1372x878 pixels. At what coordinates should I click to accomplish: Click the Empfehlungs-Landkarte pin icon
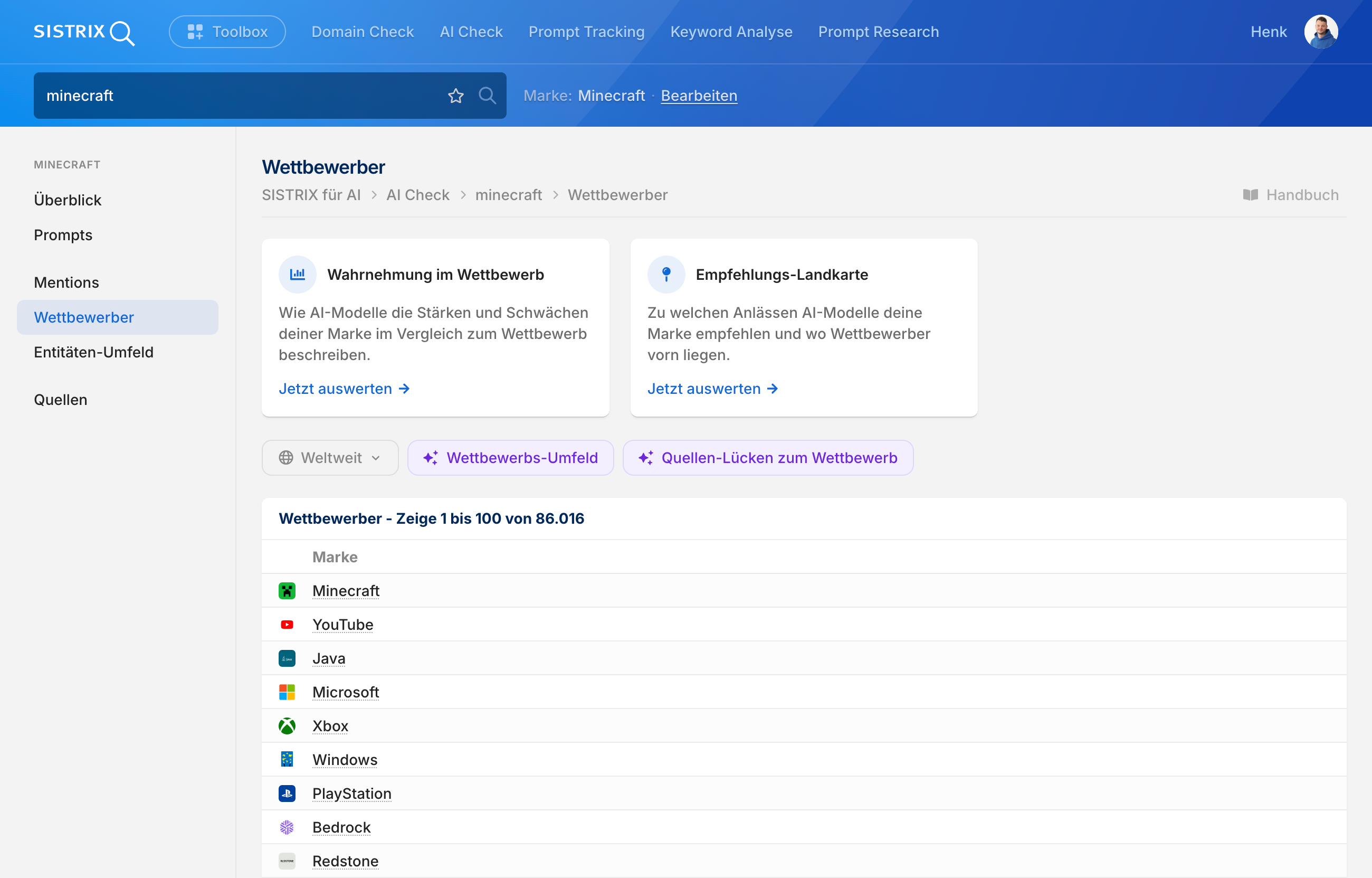(x=666, y=274)
